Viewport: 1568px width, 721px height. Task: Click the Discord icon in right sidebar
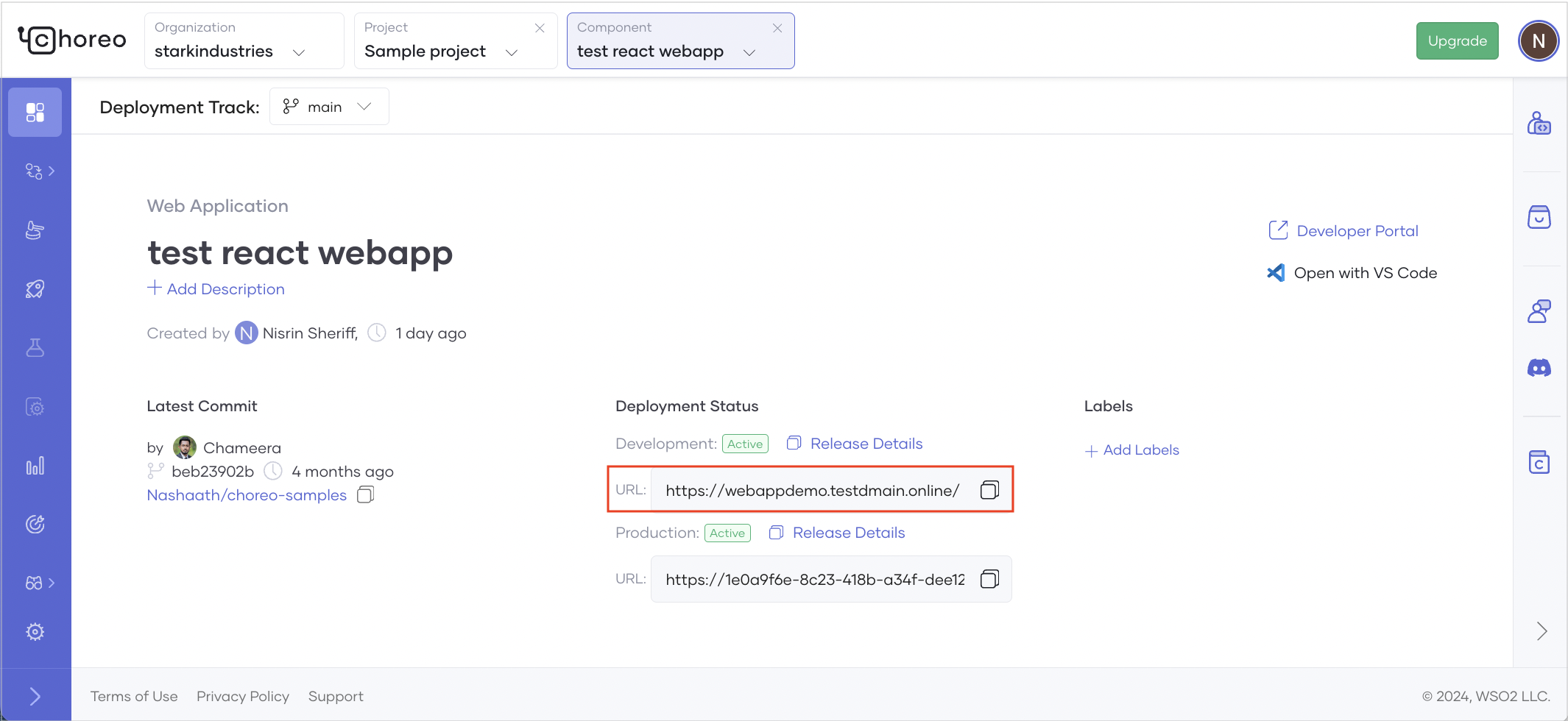(1539, 368)
